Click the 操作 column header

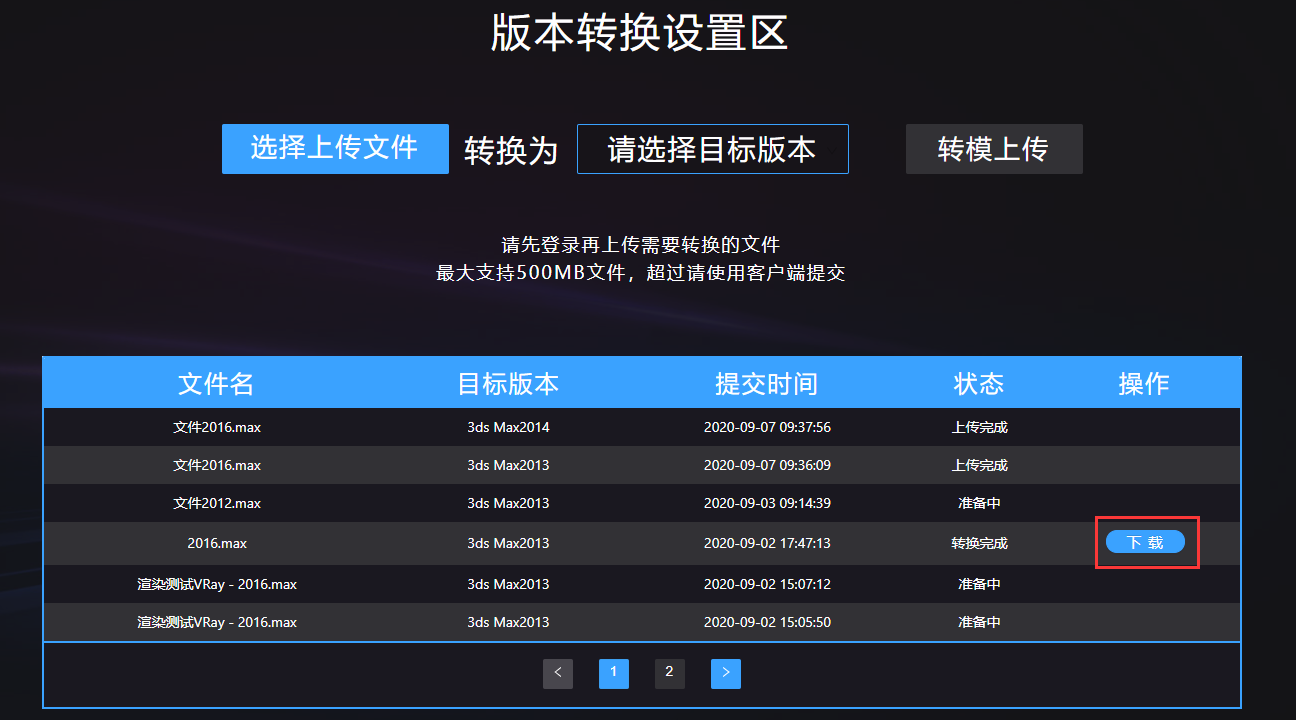click(x=1144, y=383)
